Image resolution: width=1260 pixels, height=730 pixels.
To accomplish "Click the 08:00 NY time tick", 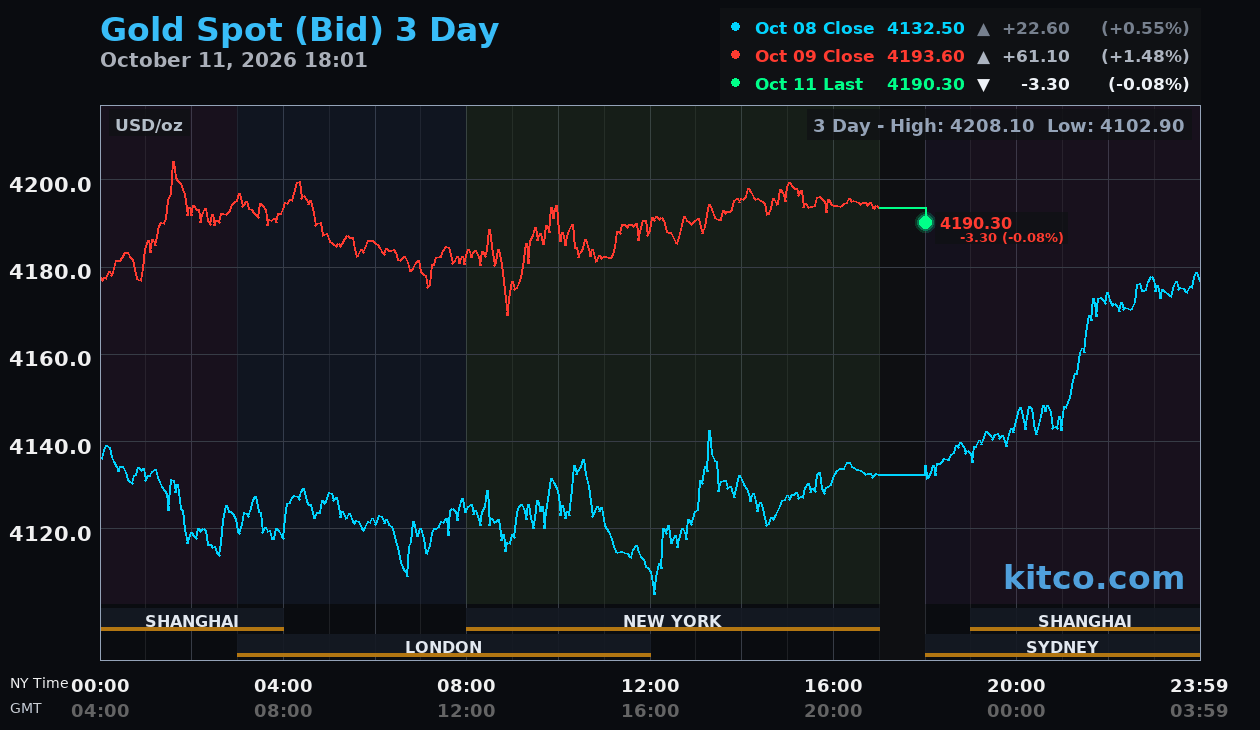I will (466, 686).
